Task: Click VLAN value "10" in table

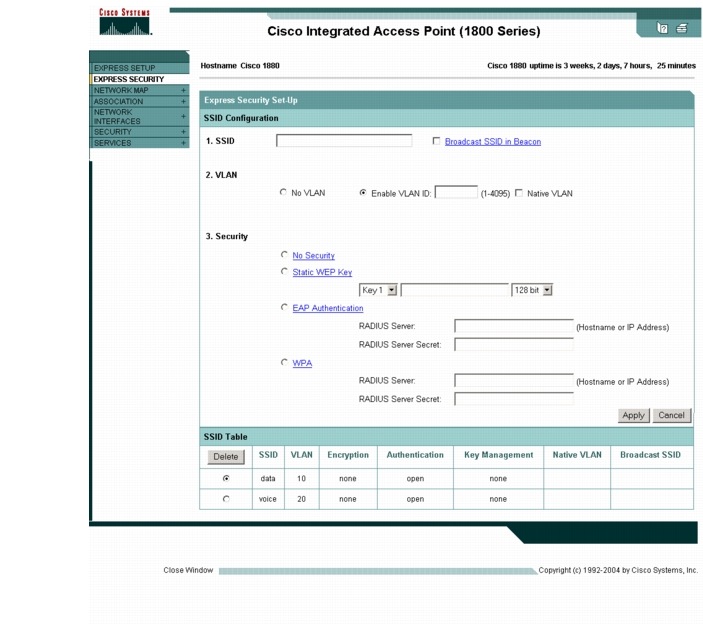Action: (x=301, y=479)
